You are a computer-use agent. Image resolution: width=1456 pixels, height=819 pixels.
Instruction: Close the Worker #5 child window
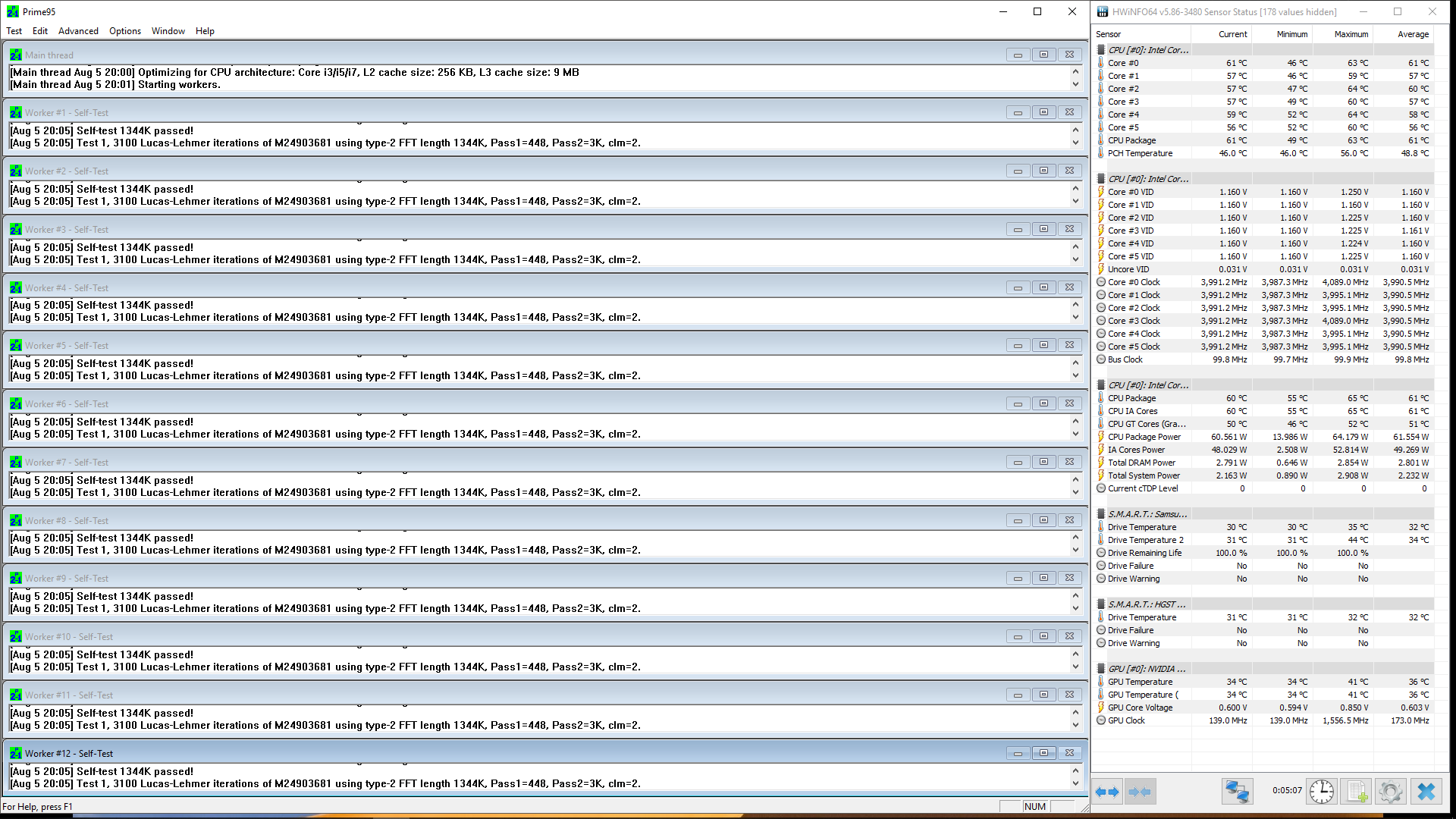click(1069, 345)
